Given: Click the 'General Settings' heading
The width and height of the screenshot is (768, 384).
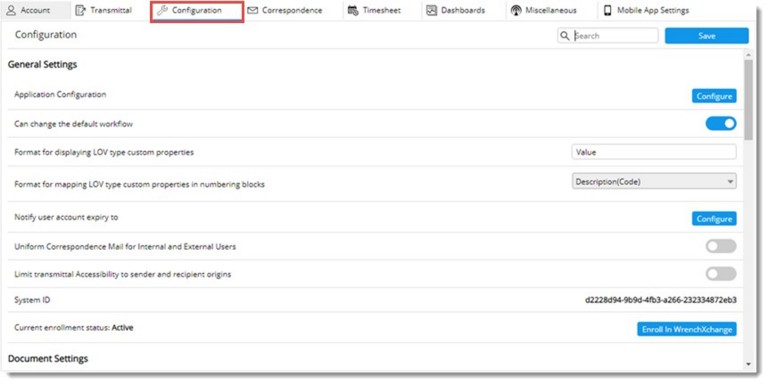Looking at the screenshot, I should pos(43,65).
